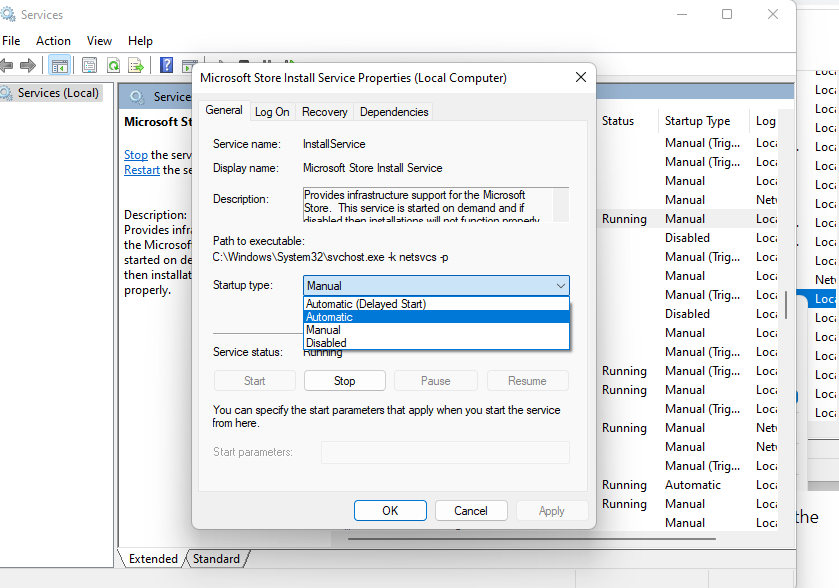Screen dimensions: 839x588
Task: Open the Recovery tab
Action: click(x=324, y=112)
